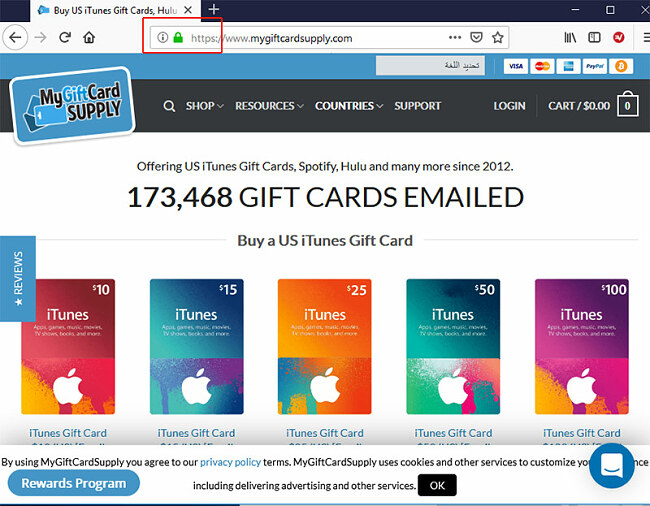650x506 pixels.
Task: Expand the RESOURCES menu
Action: pyautogui.click(x=269, y=106)
